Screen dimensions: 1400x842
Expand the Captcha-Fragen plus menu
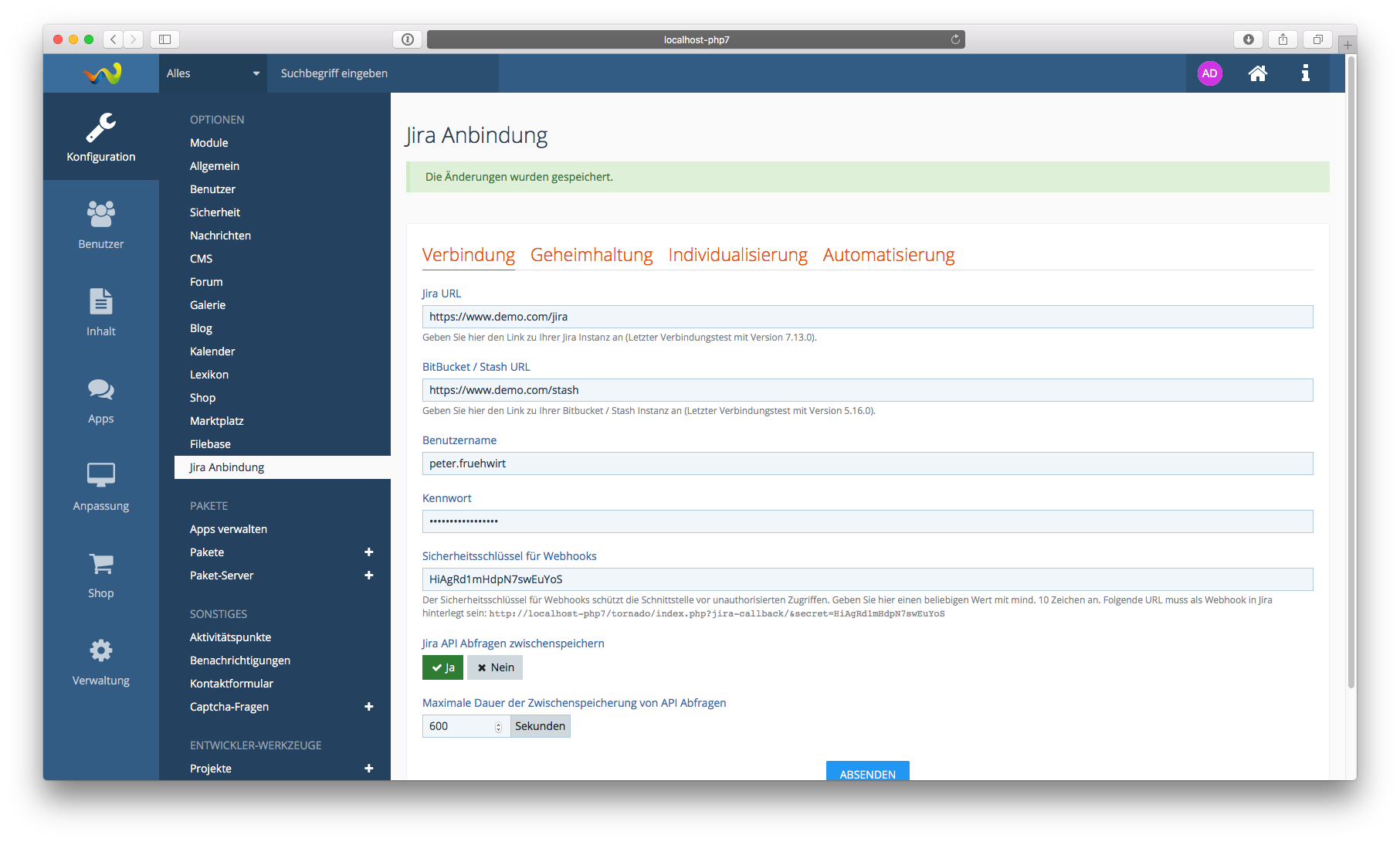point(368,707)
